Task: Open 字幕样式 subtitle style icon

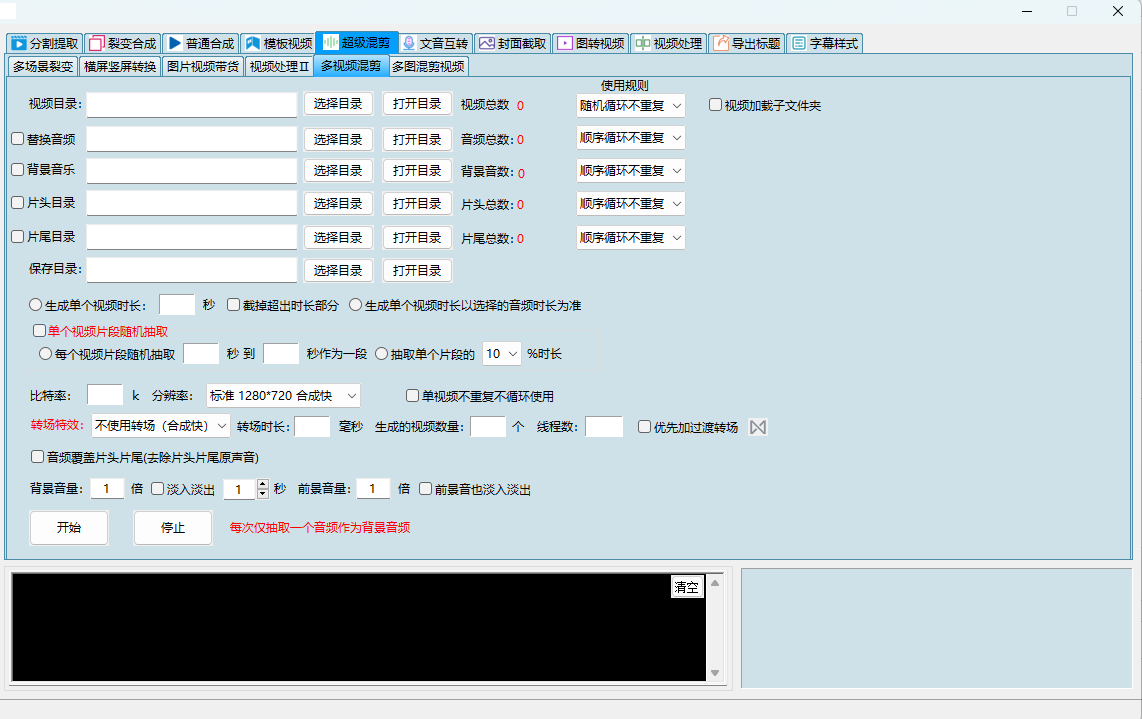Action: (x=799, y=43)
